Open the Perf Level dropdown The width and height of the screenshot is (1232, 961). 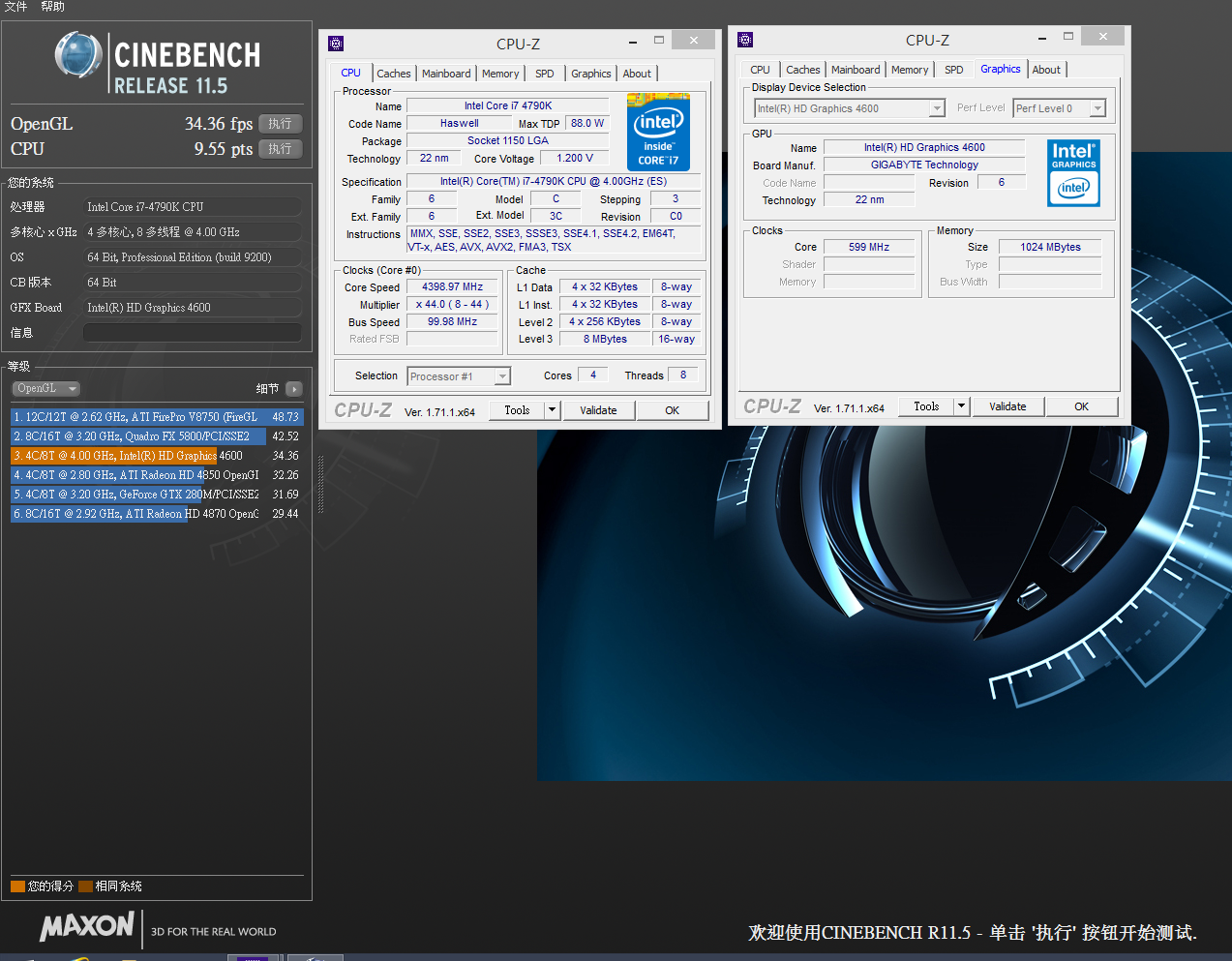coord(1059,108)
